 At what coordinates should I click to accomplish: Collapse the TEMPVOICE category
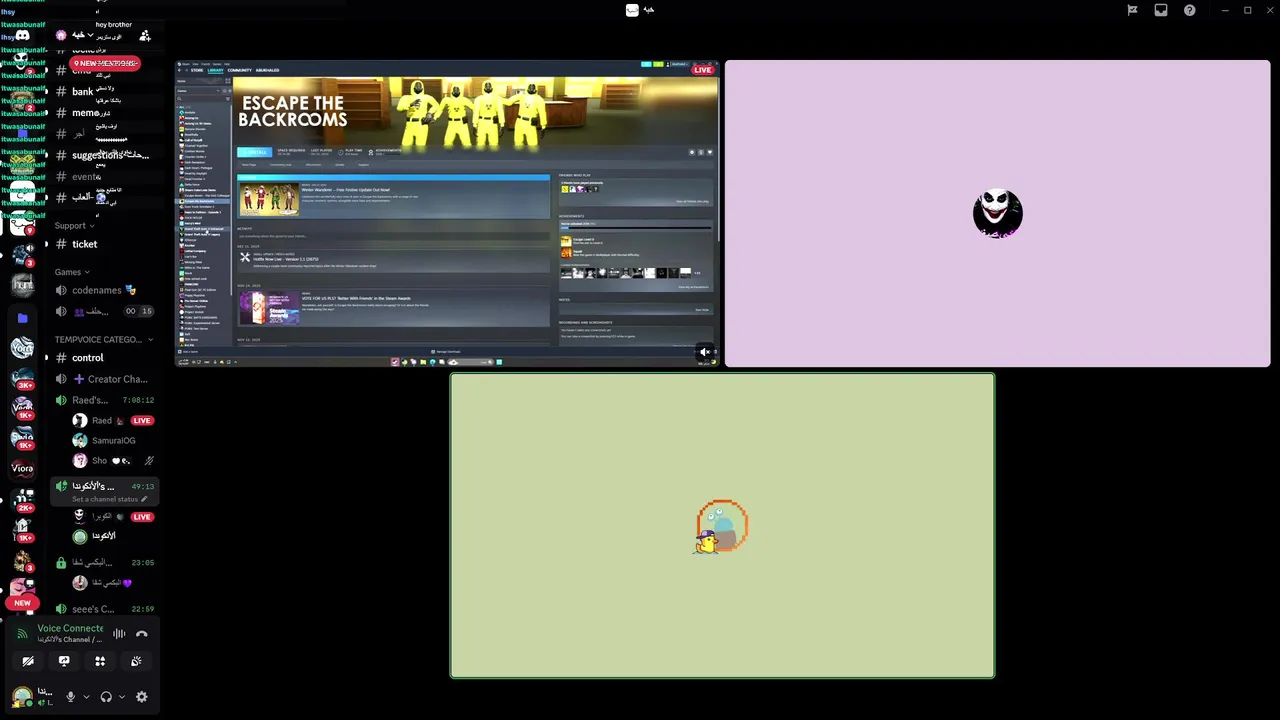103,339
